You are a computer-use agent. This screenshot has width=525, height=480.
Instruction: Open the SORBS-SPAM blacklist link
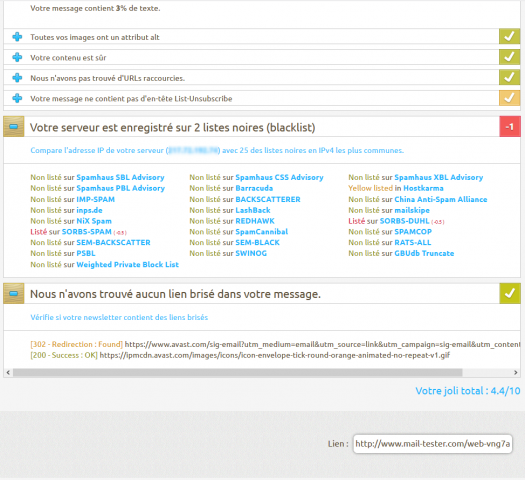click(x=87, y=232)
